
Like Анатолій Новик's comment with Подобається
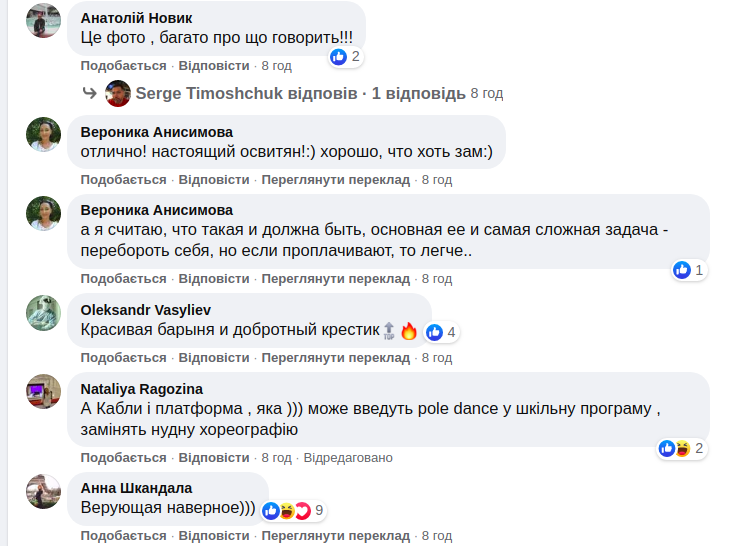point(123,66)
